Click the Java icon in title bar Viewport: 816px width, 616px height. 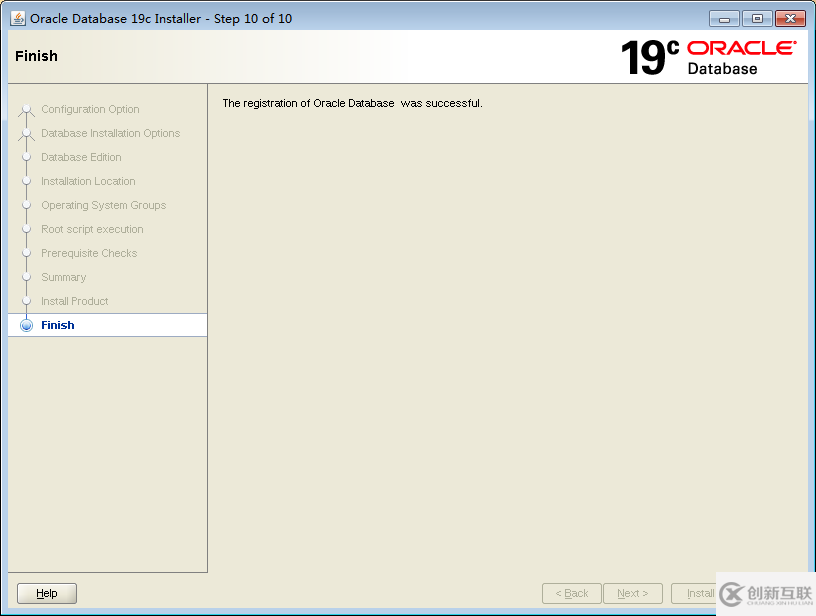click(18, 18)
